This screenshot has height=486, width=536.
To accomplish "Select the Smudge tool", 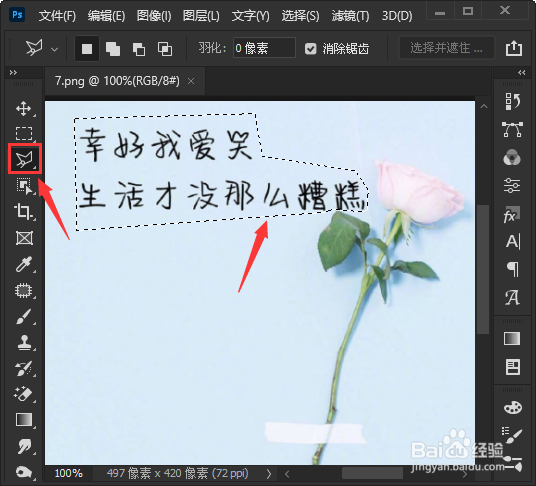I will point(25,446).
